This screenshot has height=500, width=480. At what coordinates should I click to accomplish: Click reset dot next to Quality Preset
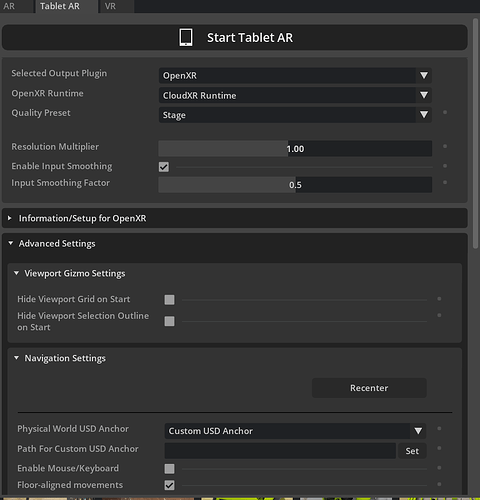pyautogui.click(x=445, y=112)
